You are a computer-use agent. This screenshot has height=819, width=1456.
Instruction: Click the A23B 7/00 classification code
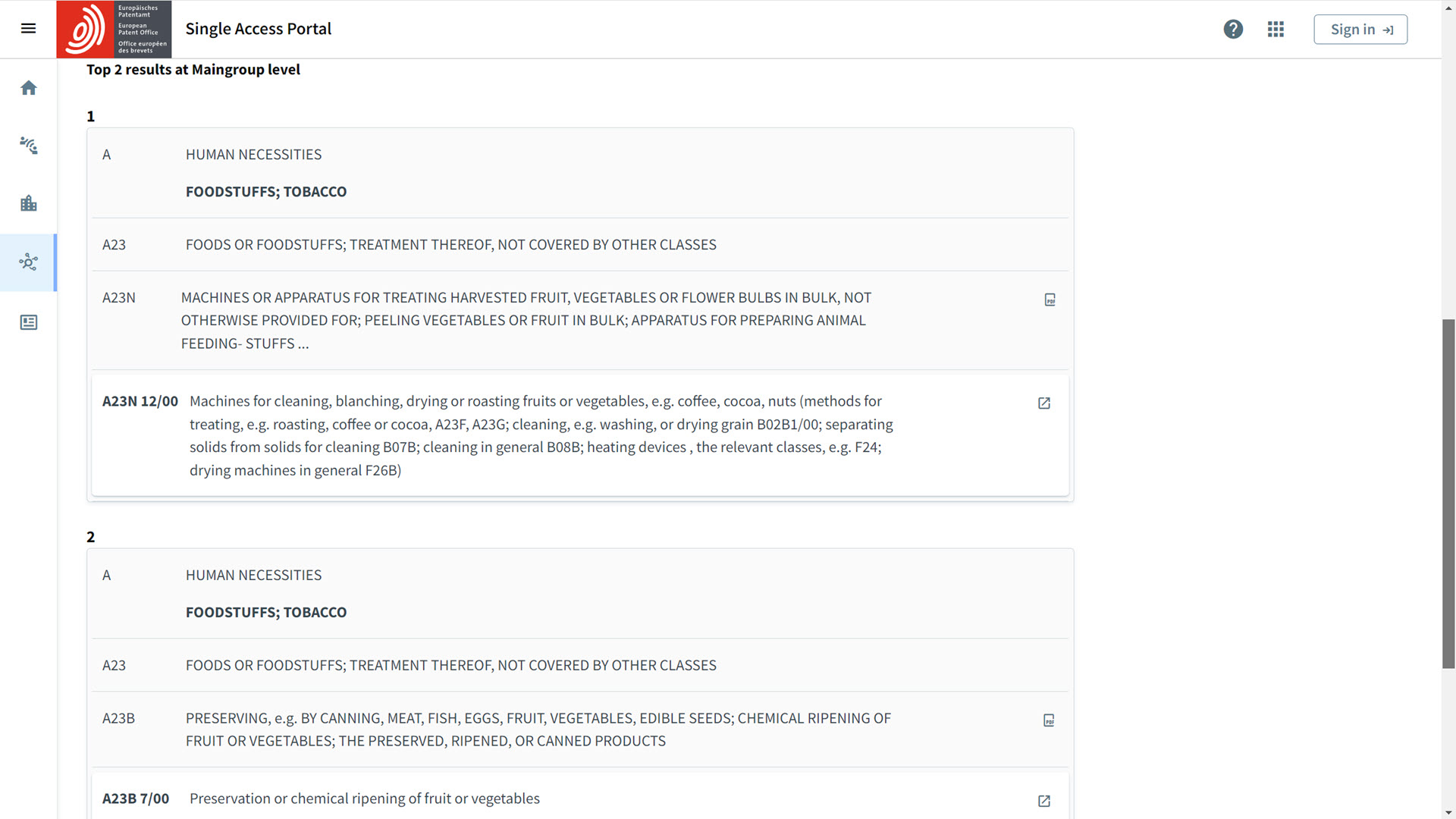[136, 799]
